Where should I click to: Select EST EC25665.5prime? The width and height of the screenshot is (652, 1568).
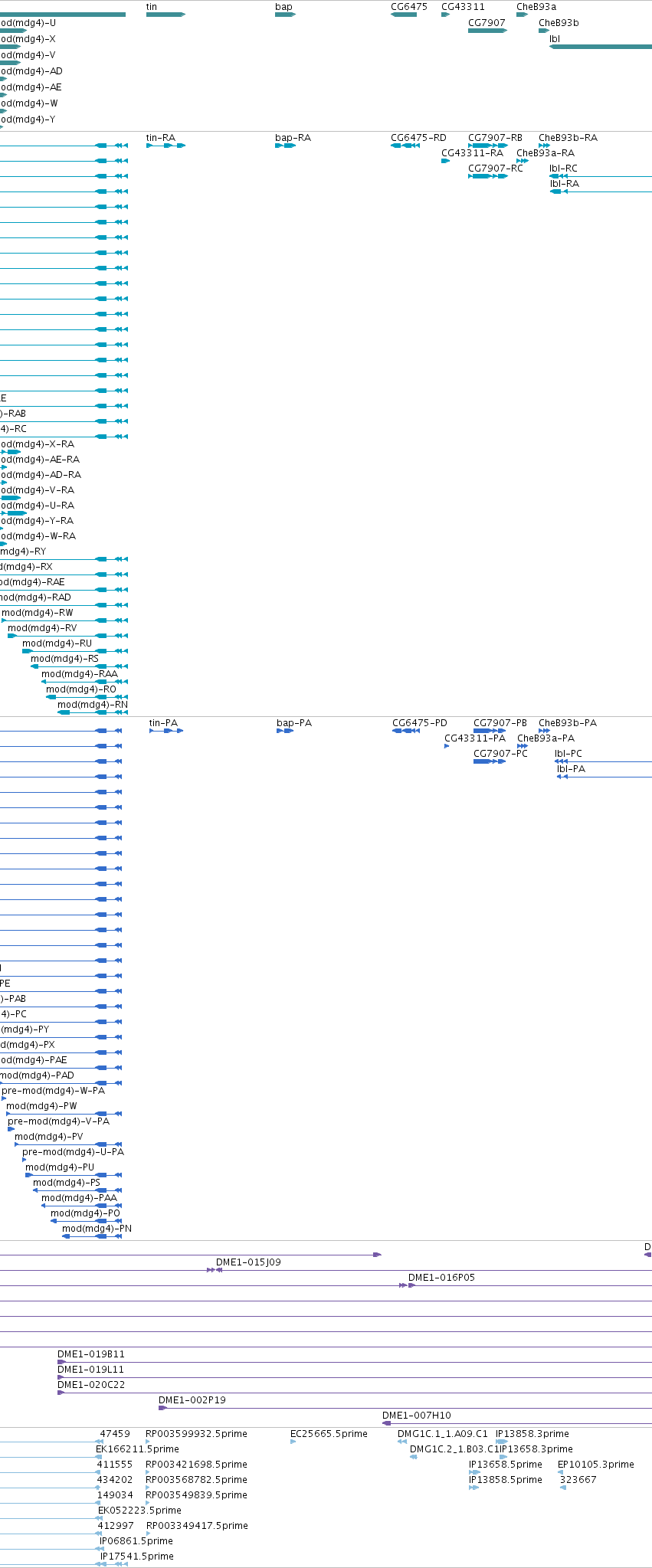point(293,1442)
